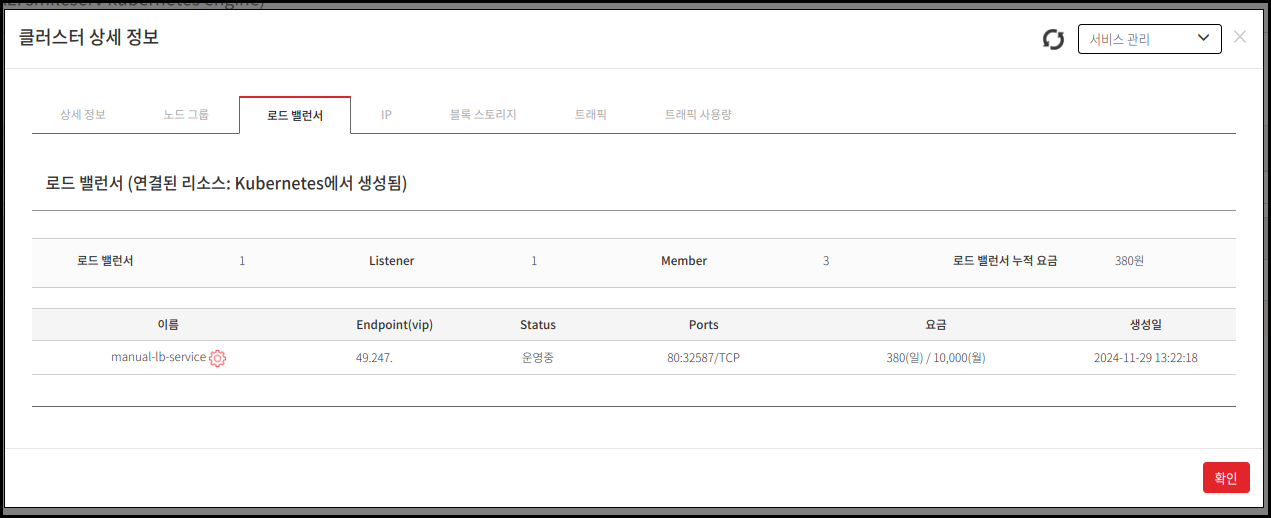Click the 생성일 column header
Viewport: 1271px width, 518px height.
(1146, 325)
